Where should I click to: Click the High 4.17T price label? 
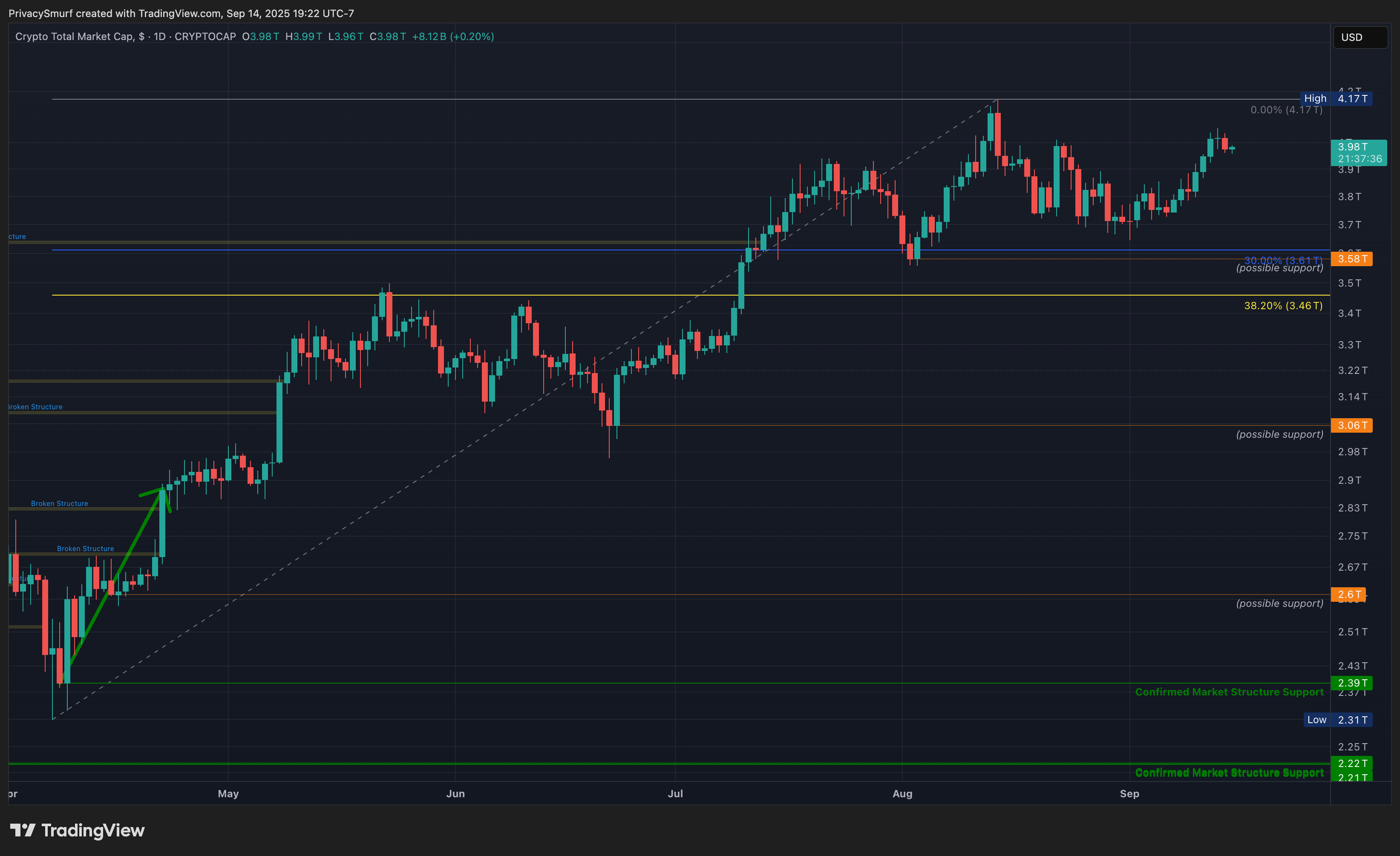(1336, 98)
